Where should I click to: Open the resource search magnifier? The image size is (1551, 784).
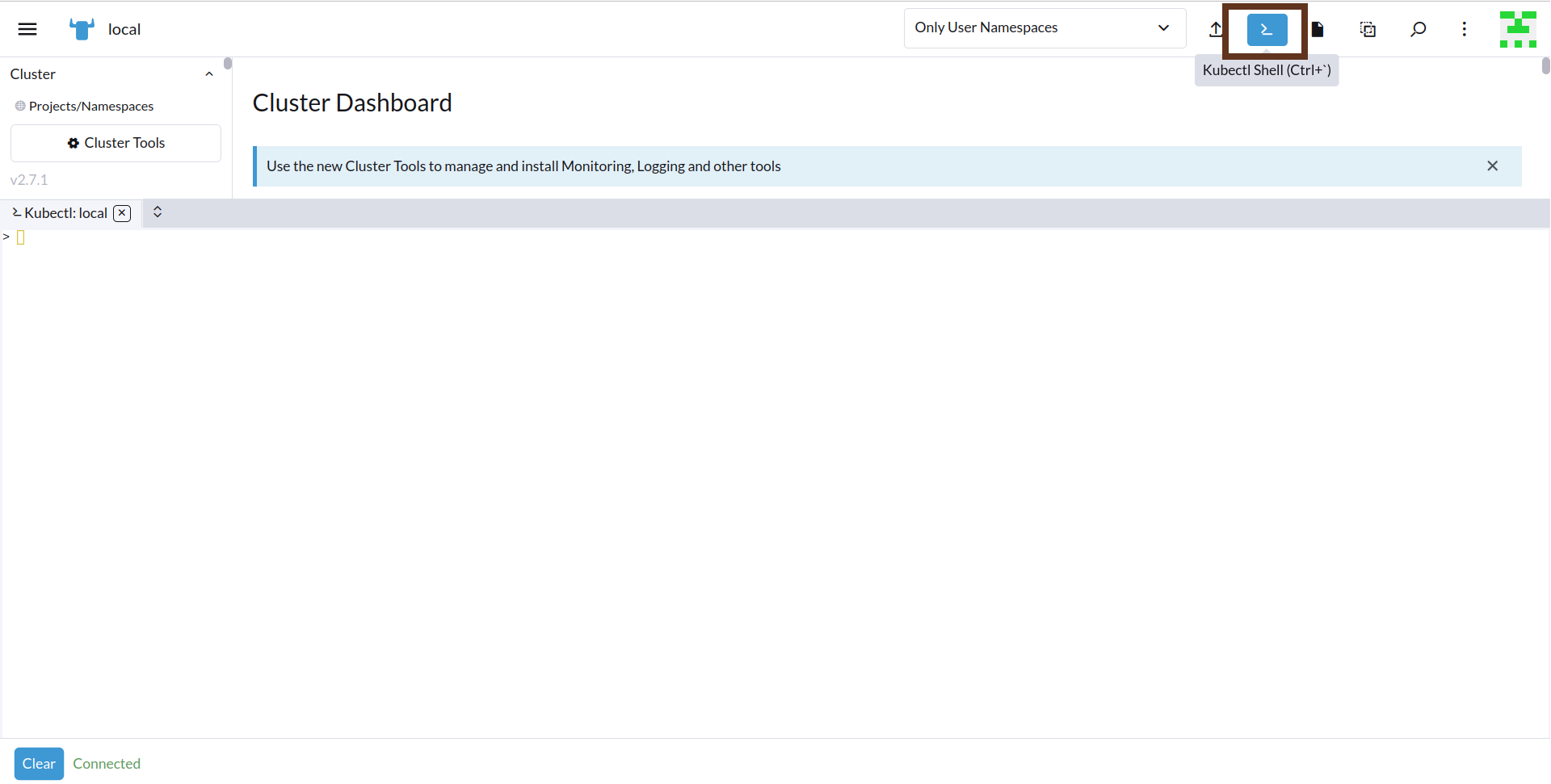coord(1418,30)
